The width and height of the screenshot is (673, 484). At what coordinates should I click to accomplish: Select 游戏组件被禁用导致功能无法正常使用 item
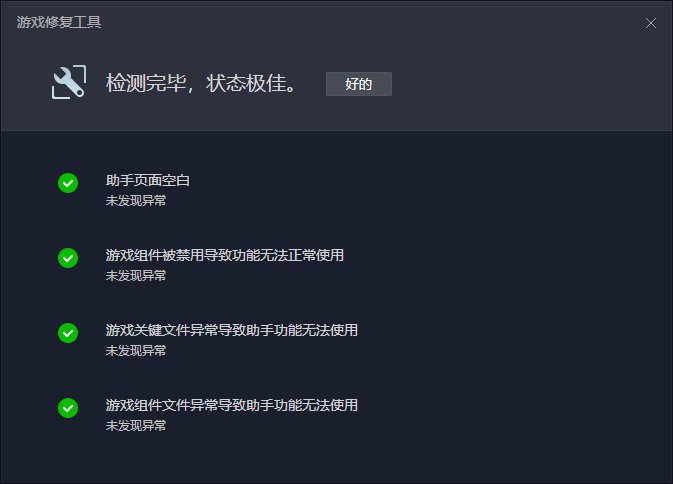coord(224,255)
